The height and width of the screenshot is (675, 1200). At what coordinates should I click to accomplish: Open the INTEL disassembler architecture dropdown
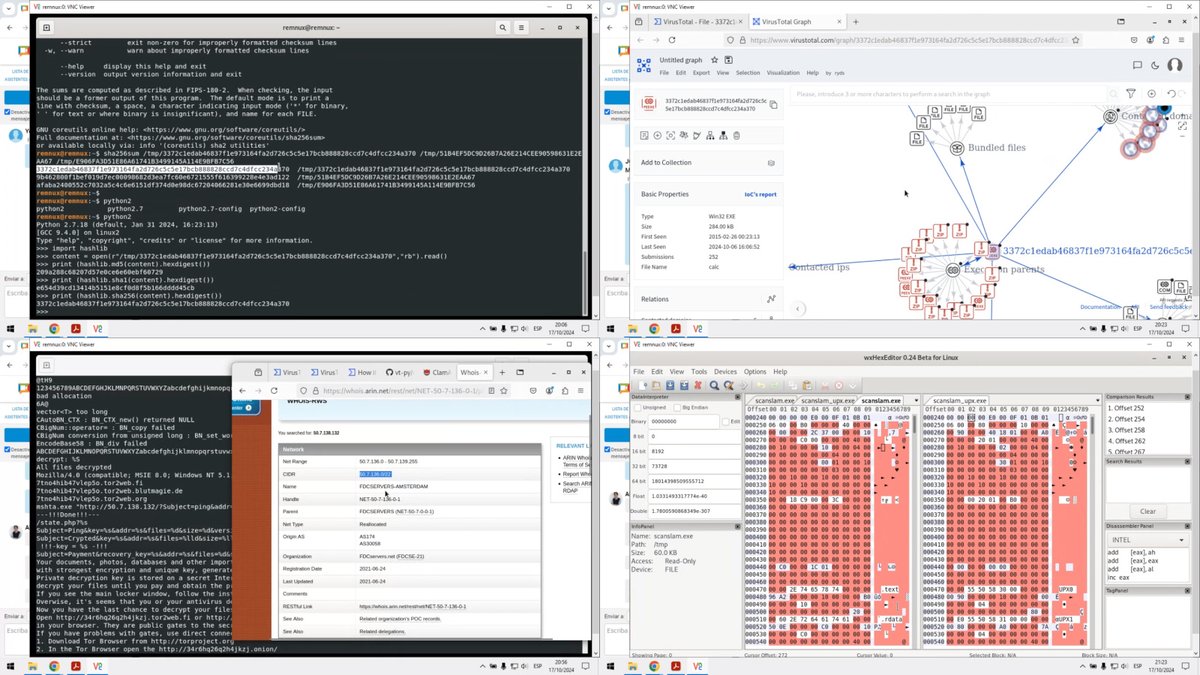[1146, 539]
